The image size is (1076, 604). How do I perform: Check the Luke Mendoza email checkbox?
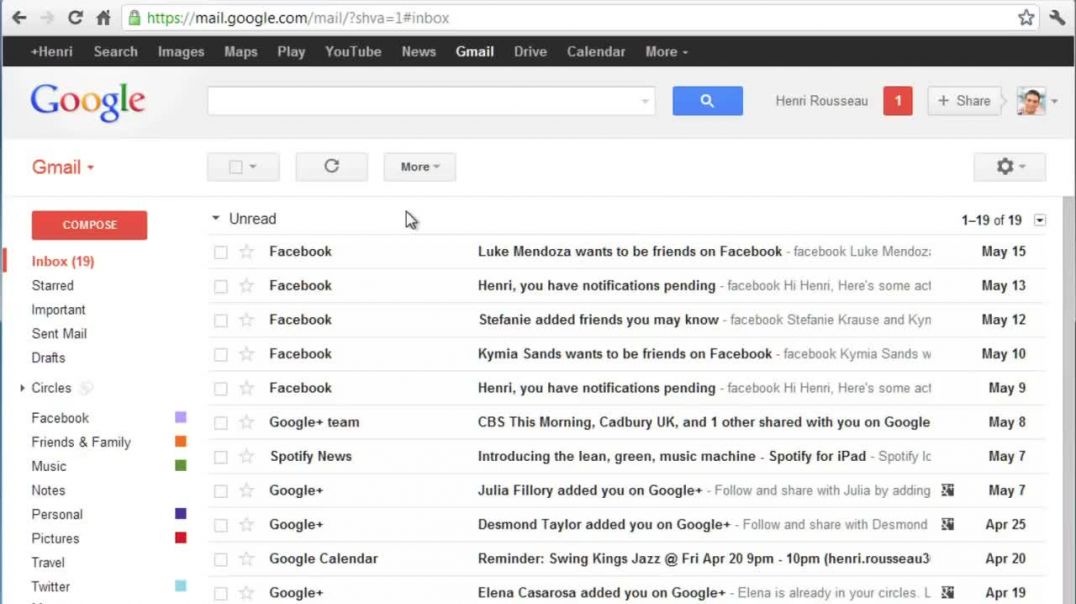pos(220,253)
